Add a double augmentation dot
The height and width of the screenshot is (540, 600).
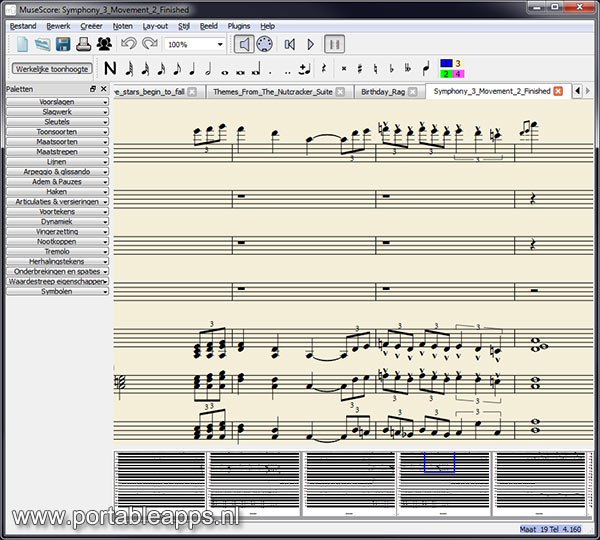tap(288, 72)
